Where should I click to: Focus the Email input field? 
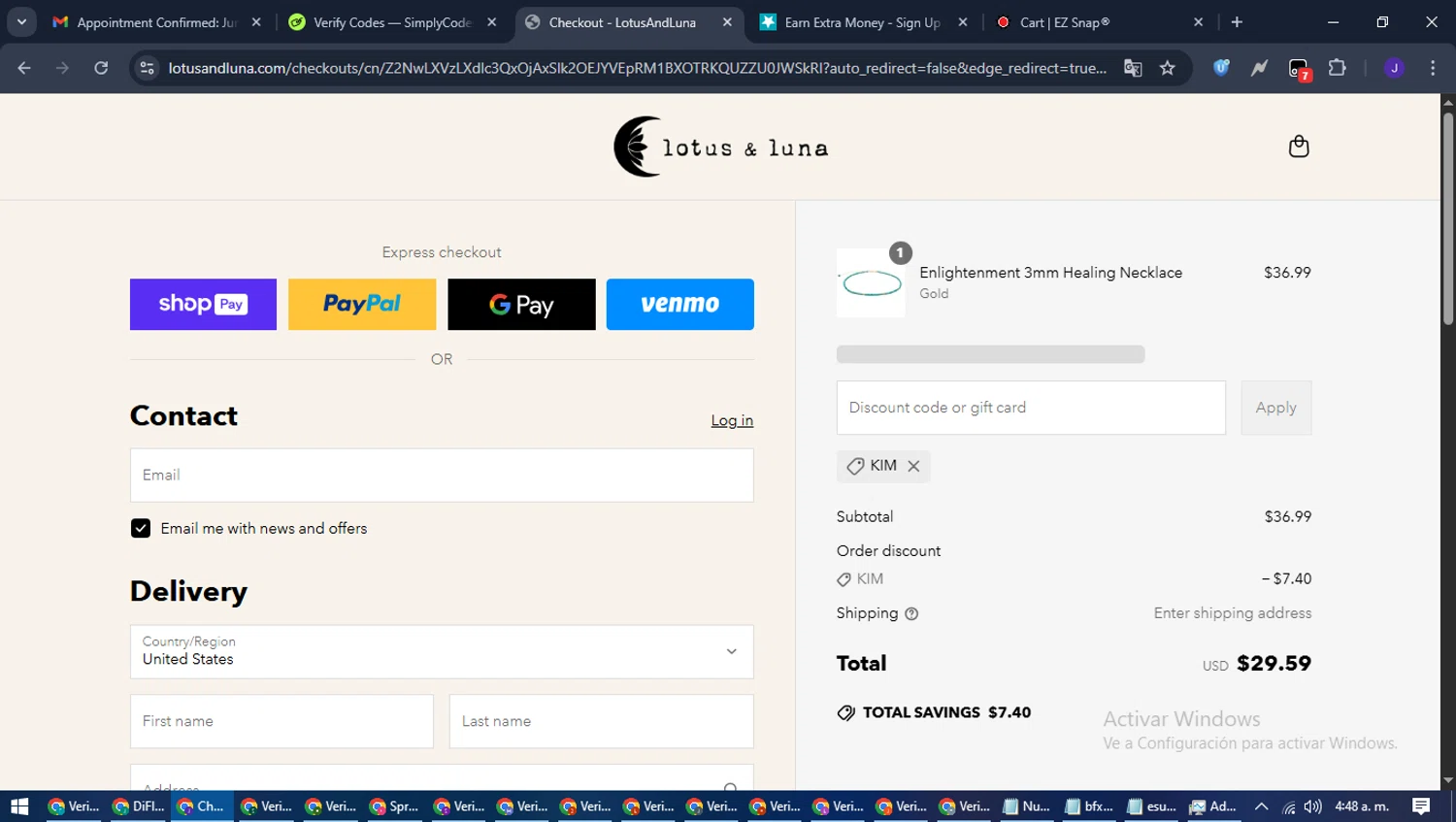coord(442,475)
